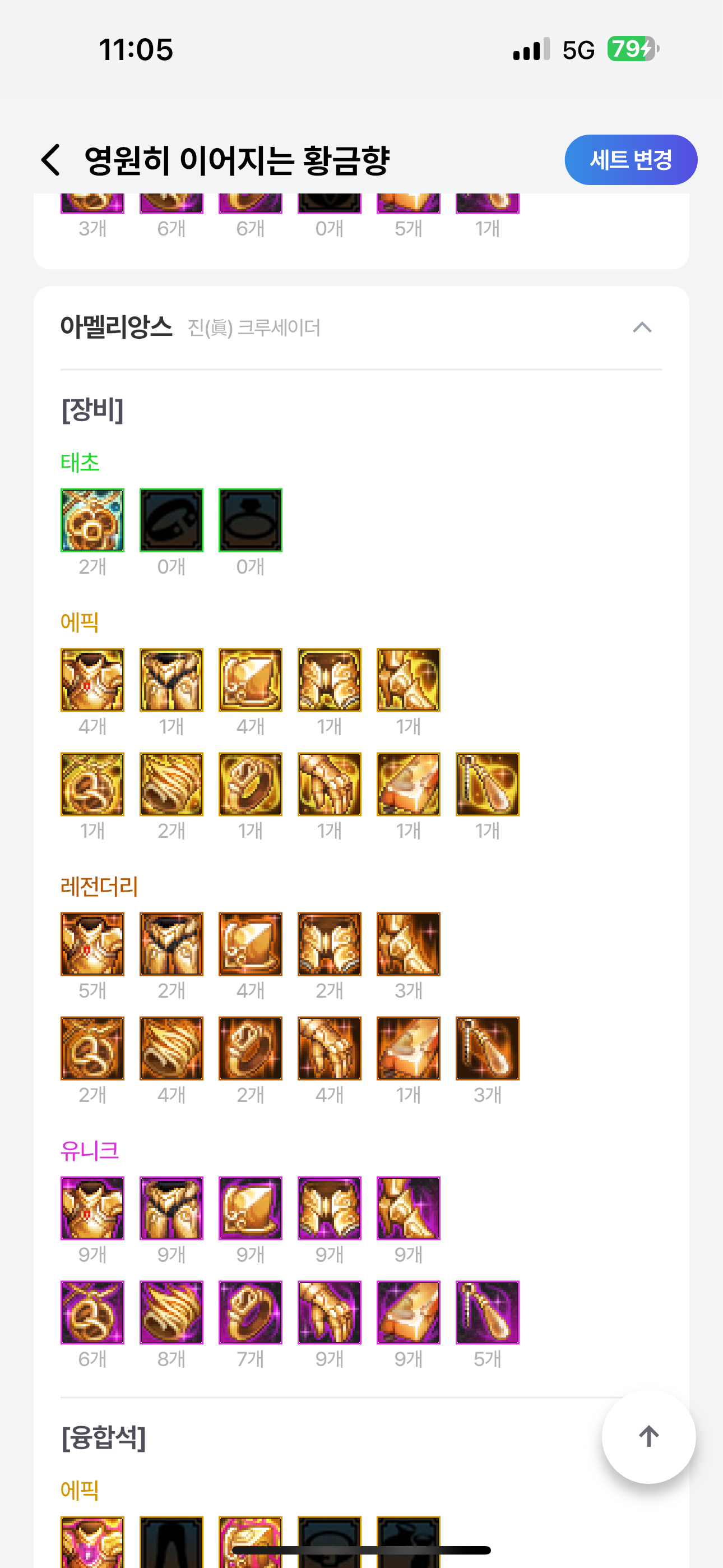
Task: Tap the scroll-to-top arrow button
Action: pos(649,1437)
